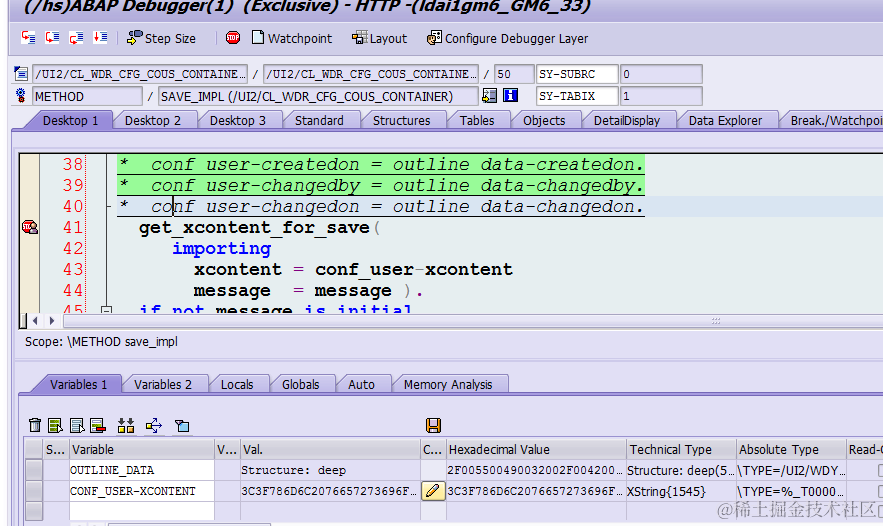Screen dimensions: 883x526
Task: Select the Variables 1 tab
Action: click(78, 385)
